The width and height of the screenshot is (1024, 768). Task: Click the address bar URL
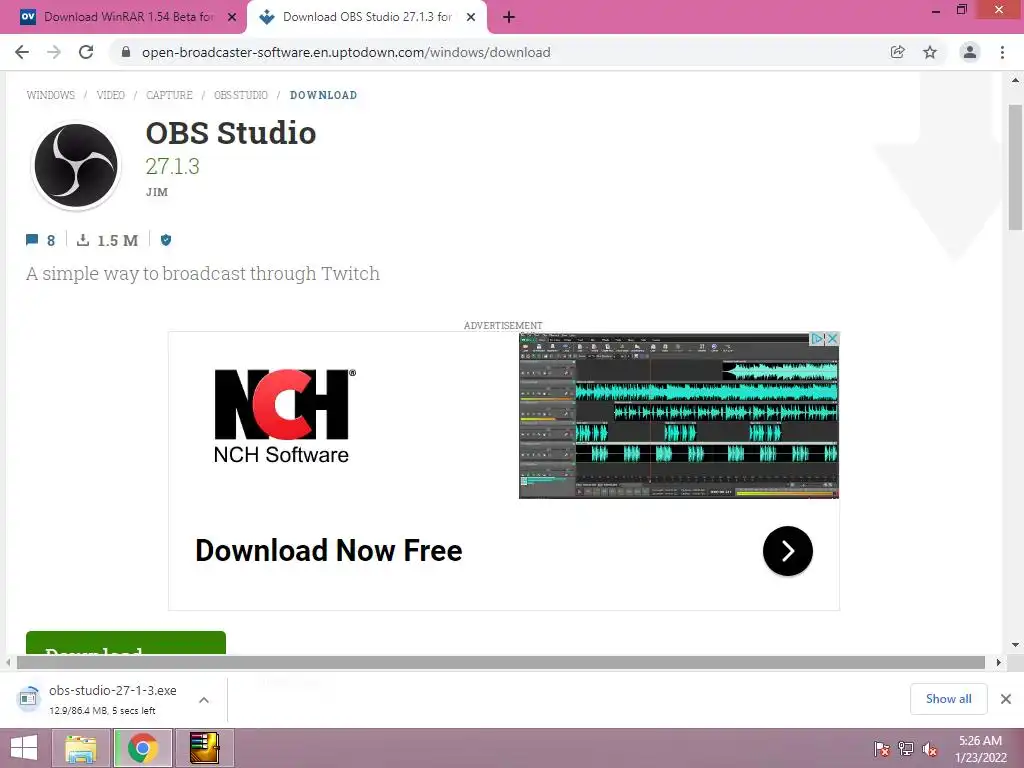point(346,52)
